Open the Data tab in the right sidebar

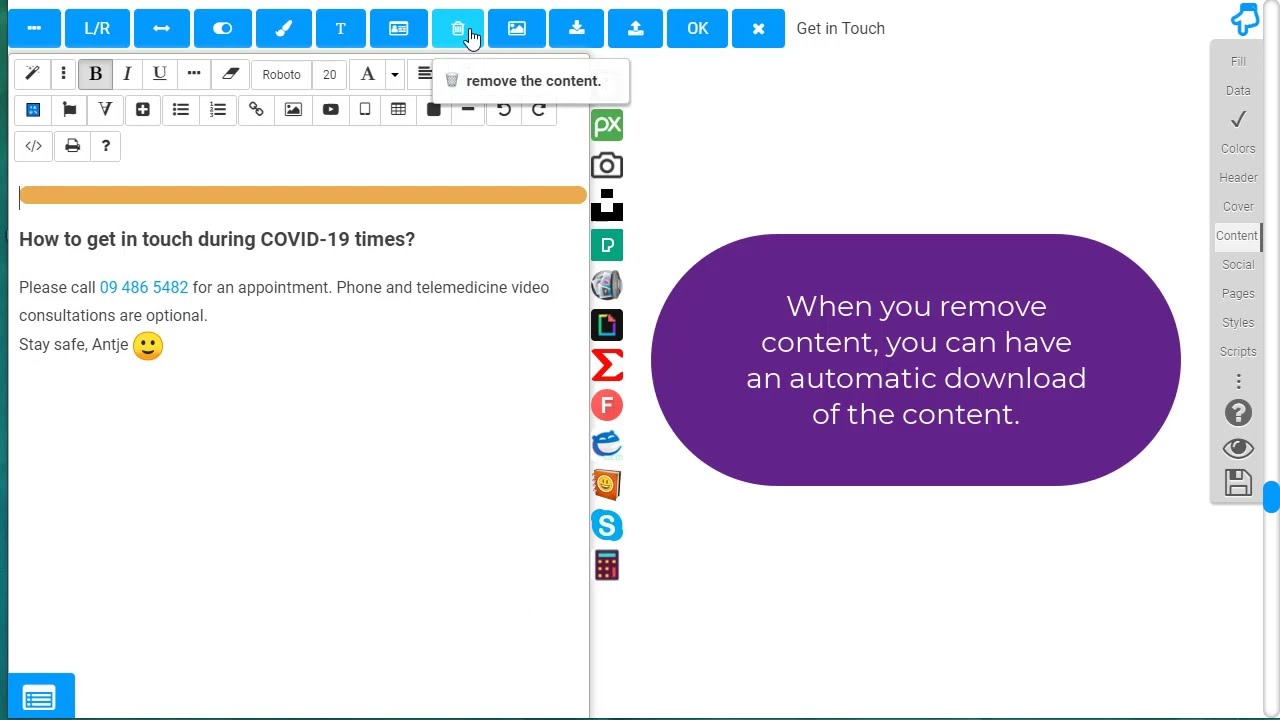point(1238,91)
